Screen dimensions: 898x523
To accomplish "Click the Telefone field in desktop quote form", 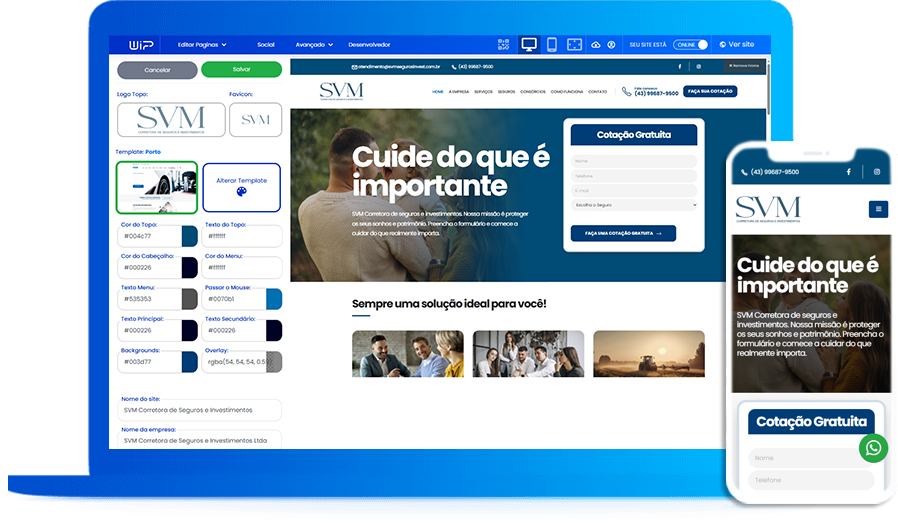I will pos(634,176).
